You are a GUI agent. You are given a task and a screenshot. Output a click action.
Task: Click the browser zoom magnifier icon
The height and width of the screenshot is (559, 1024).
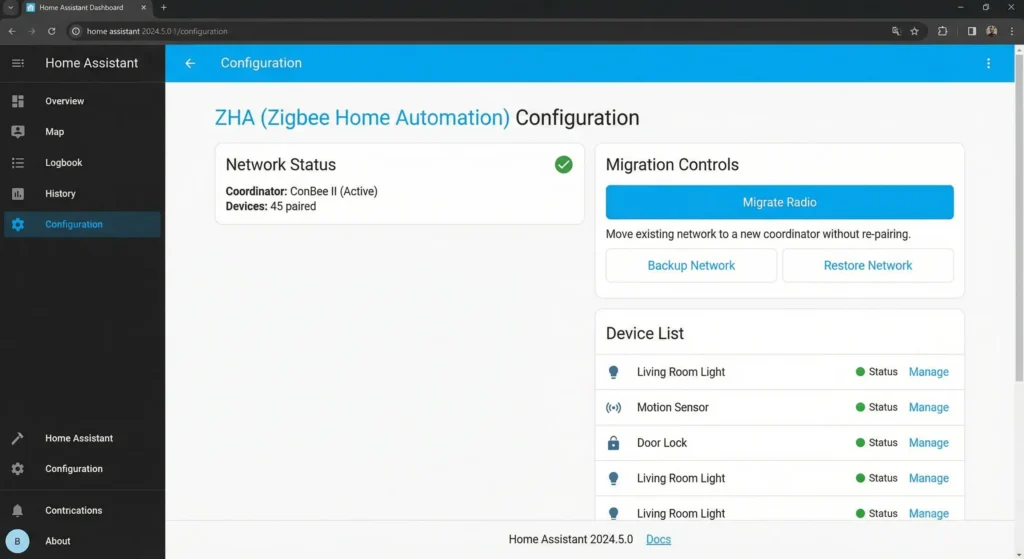[x=896, y=31]
